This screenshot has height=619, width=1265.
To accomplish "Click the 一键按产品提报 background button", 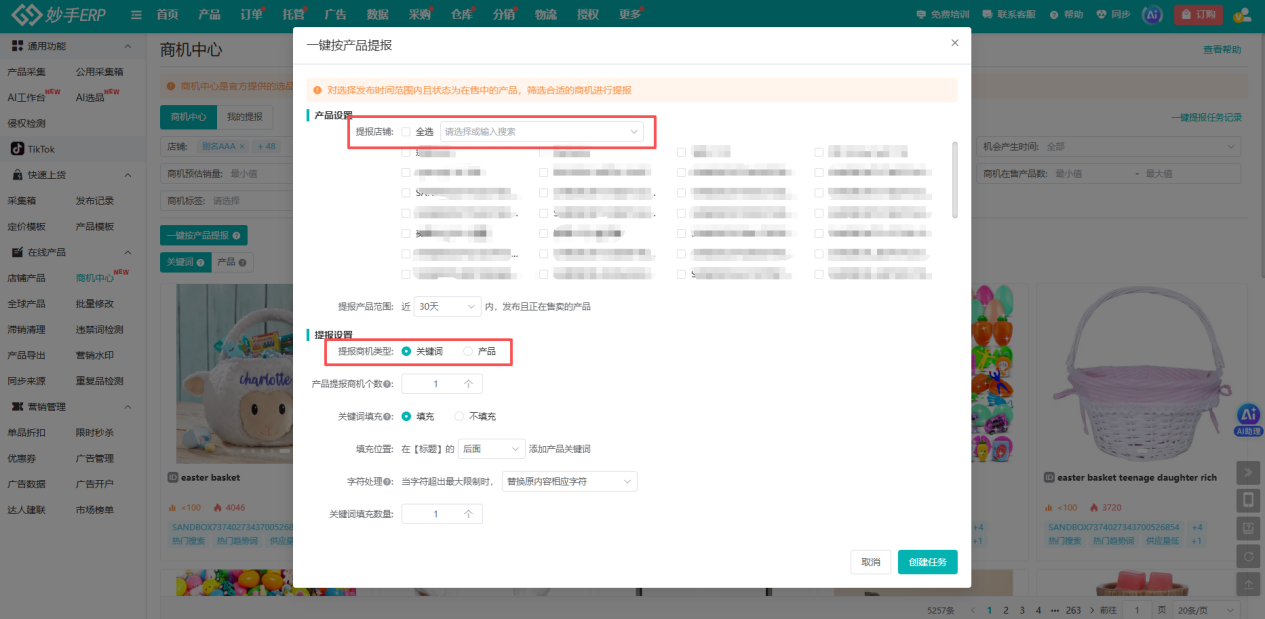I will [x=204, y=236].
